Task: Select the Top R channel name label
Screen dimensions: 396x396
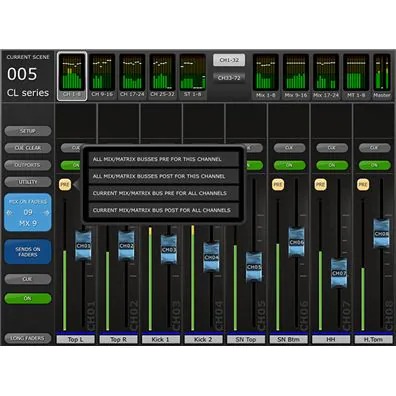Action: tap(118, 340)
